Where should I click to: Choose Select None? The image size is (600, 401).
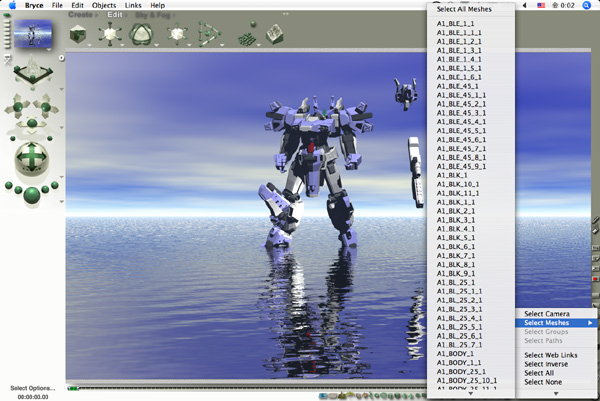point(556,382)
